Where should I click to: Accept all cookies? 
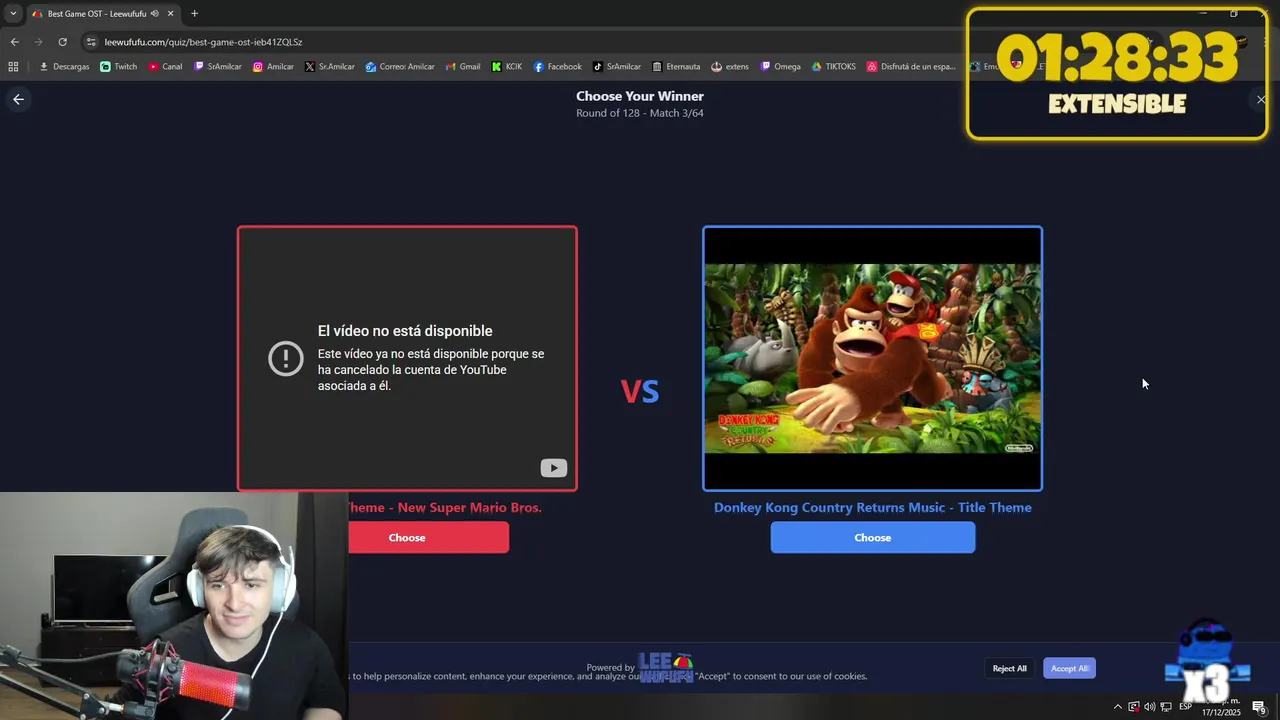[x=1069, y=668]
